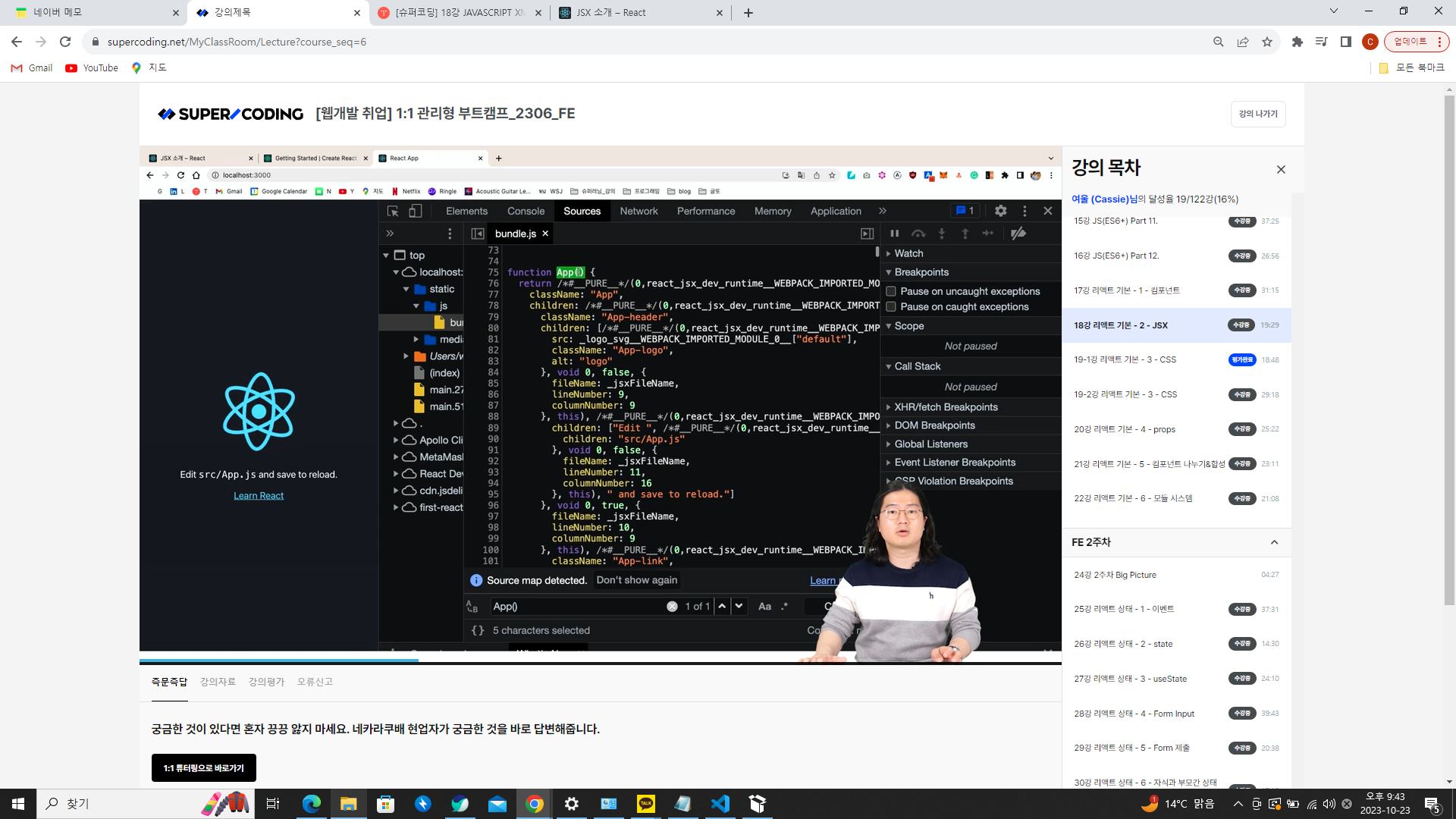The image size is (1456, 819).
Task: Select the 오류신고 tab
Action: pos(315,682)
